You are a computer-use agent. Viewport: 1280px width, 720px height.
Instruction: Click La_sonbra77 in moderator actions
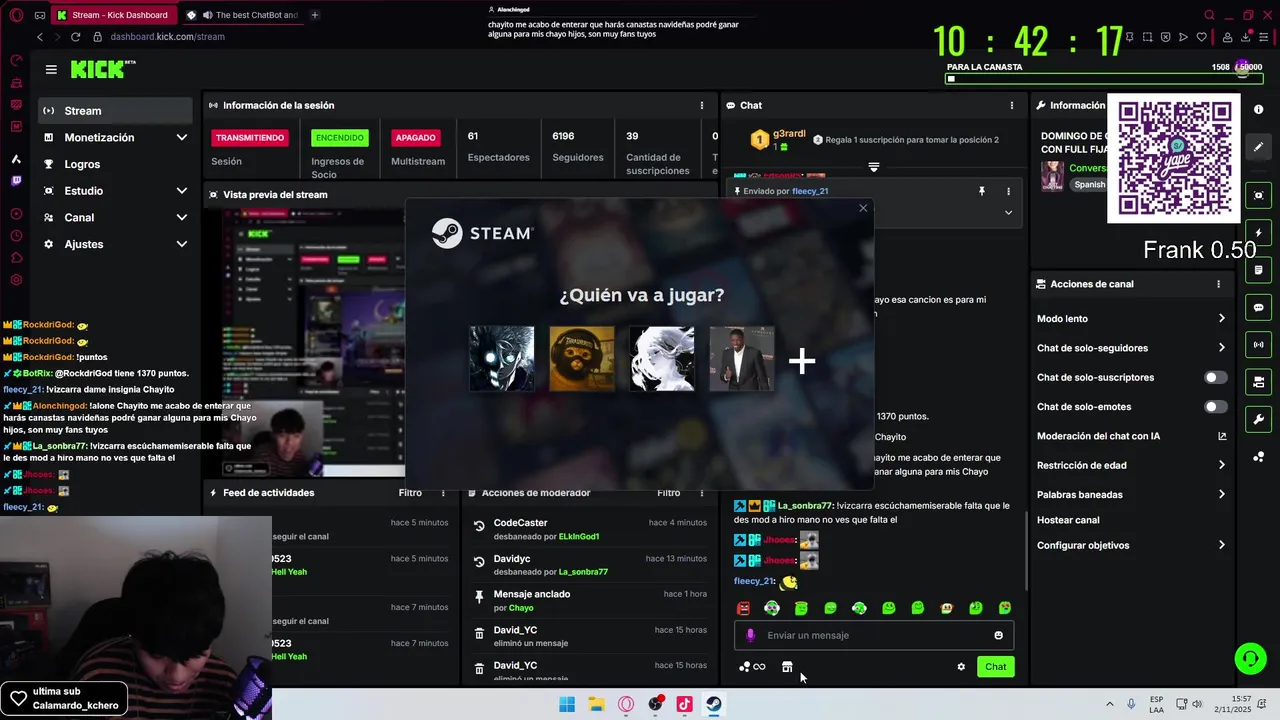tap(583, 572)
